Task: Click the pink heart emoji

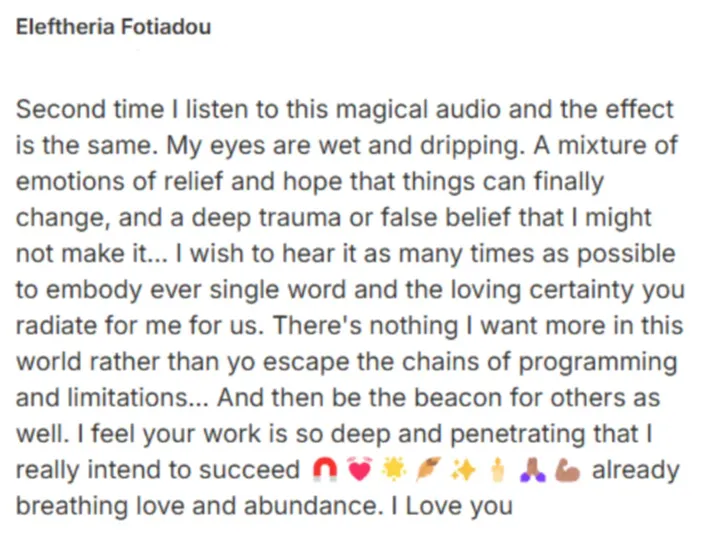Action: [360, 470]
